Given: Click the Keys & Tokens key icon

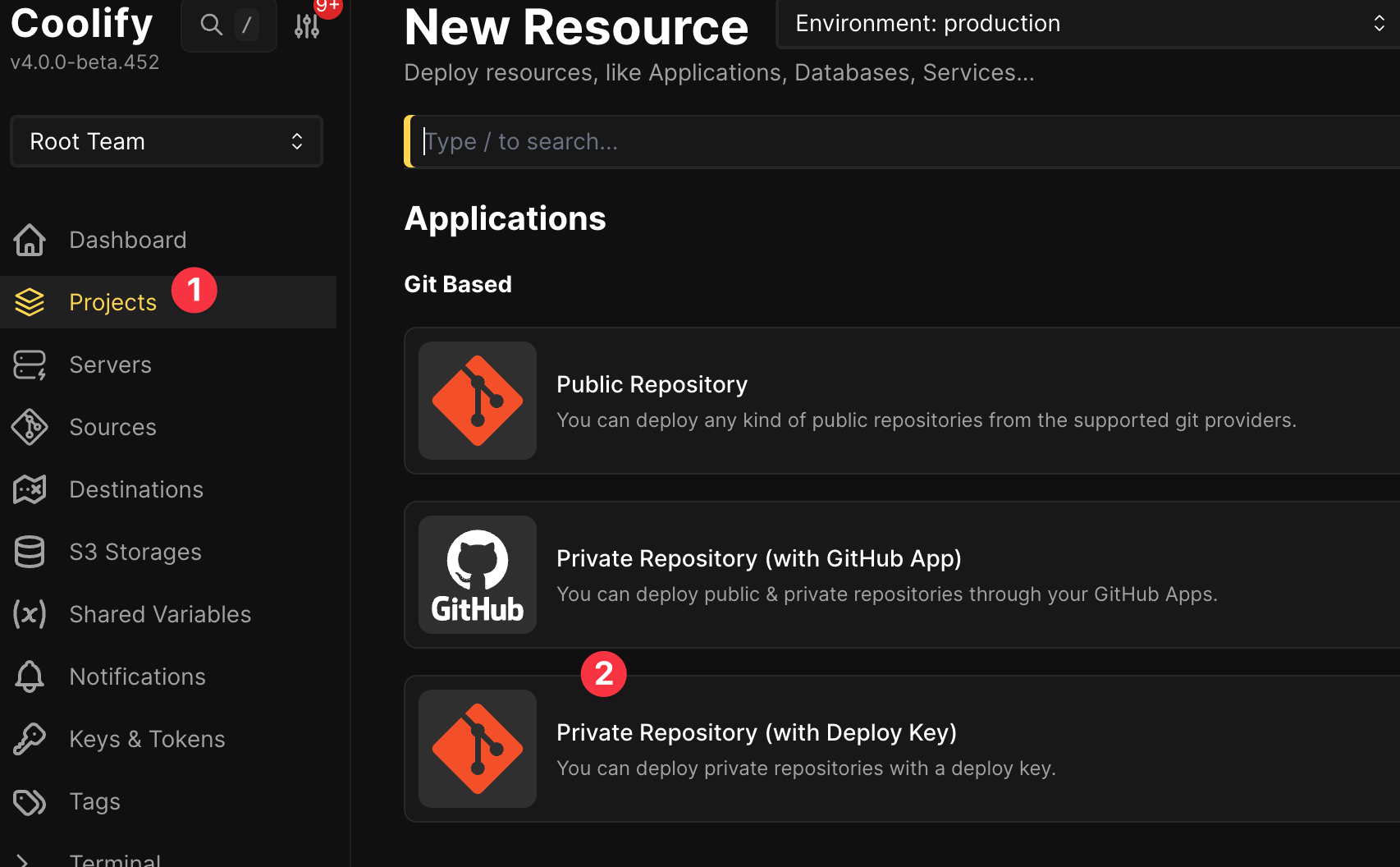Looking at the screenshot, I should [x=30, y=739].
